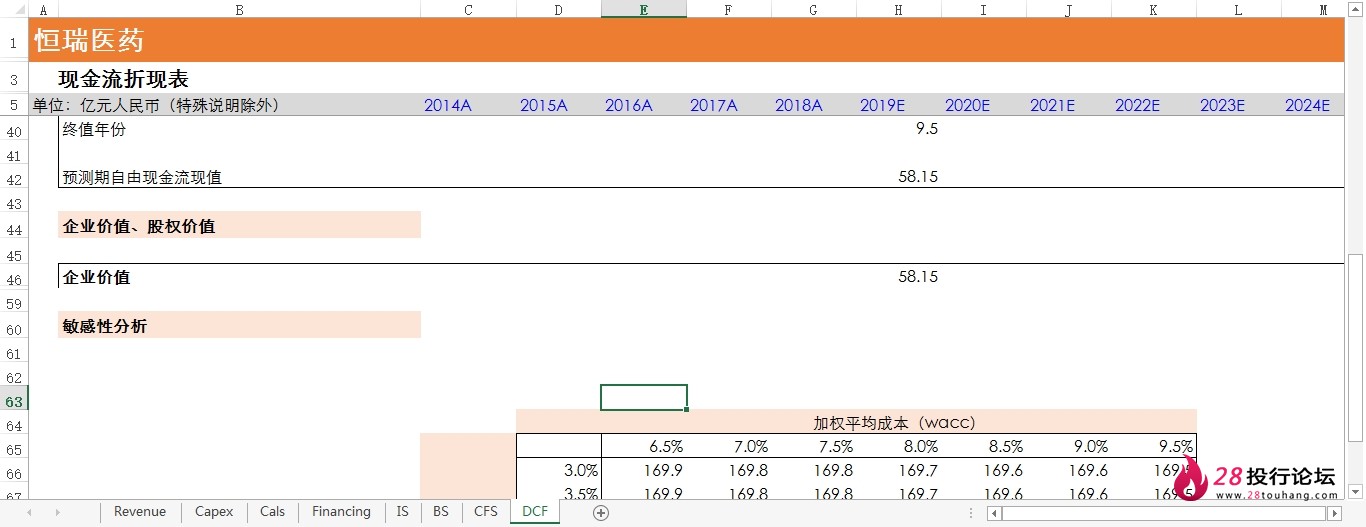The width and height of the screenshot is (1366, 527).
Task: Click the sheet tab bar split handle
Action: pyautogui.click(x=970, y=513)
